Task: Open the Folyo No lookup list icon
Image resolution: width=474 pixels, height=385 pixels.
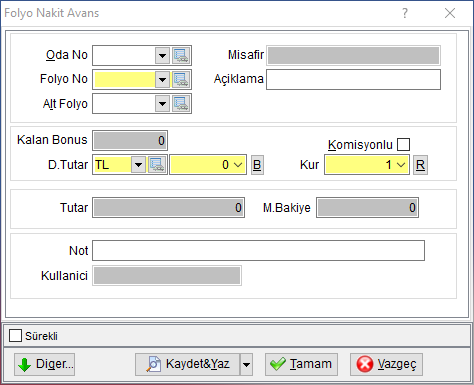Action: (181, 80)
